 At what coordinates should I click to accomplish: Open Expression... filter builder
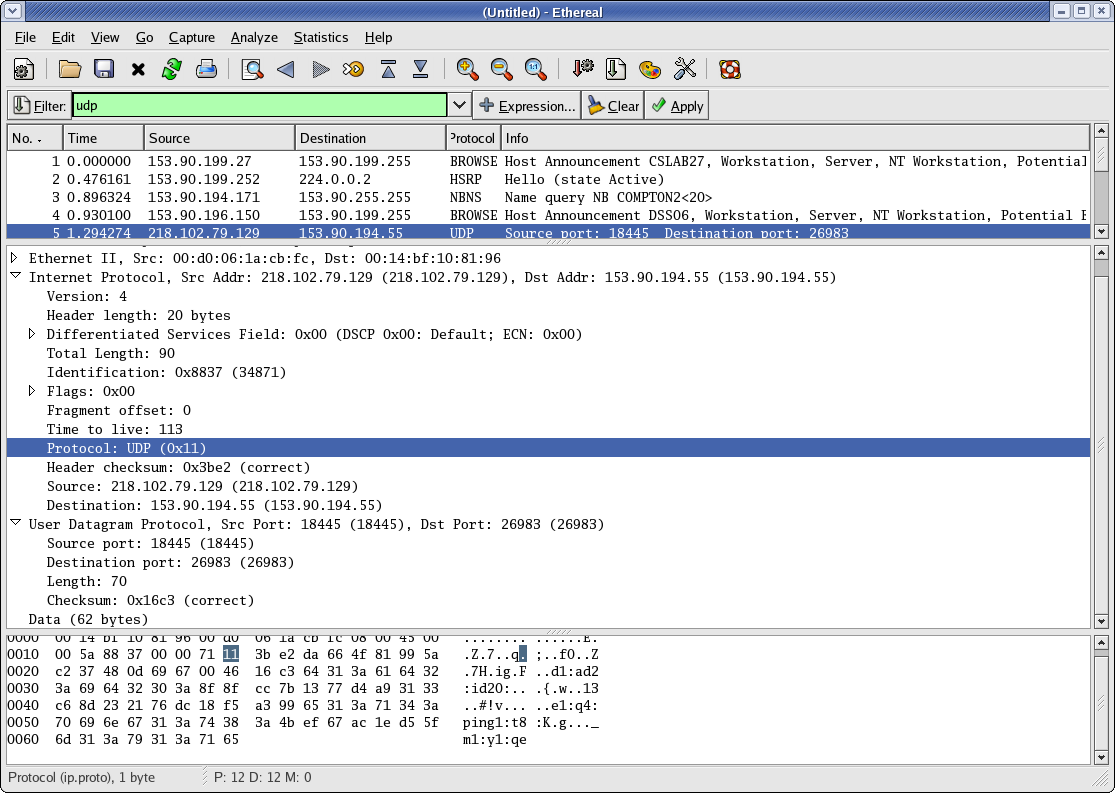coord(527,105)
